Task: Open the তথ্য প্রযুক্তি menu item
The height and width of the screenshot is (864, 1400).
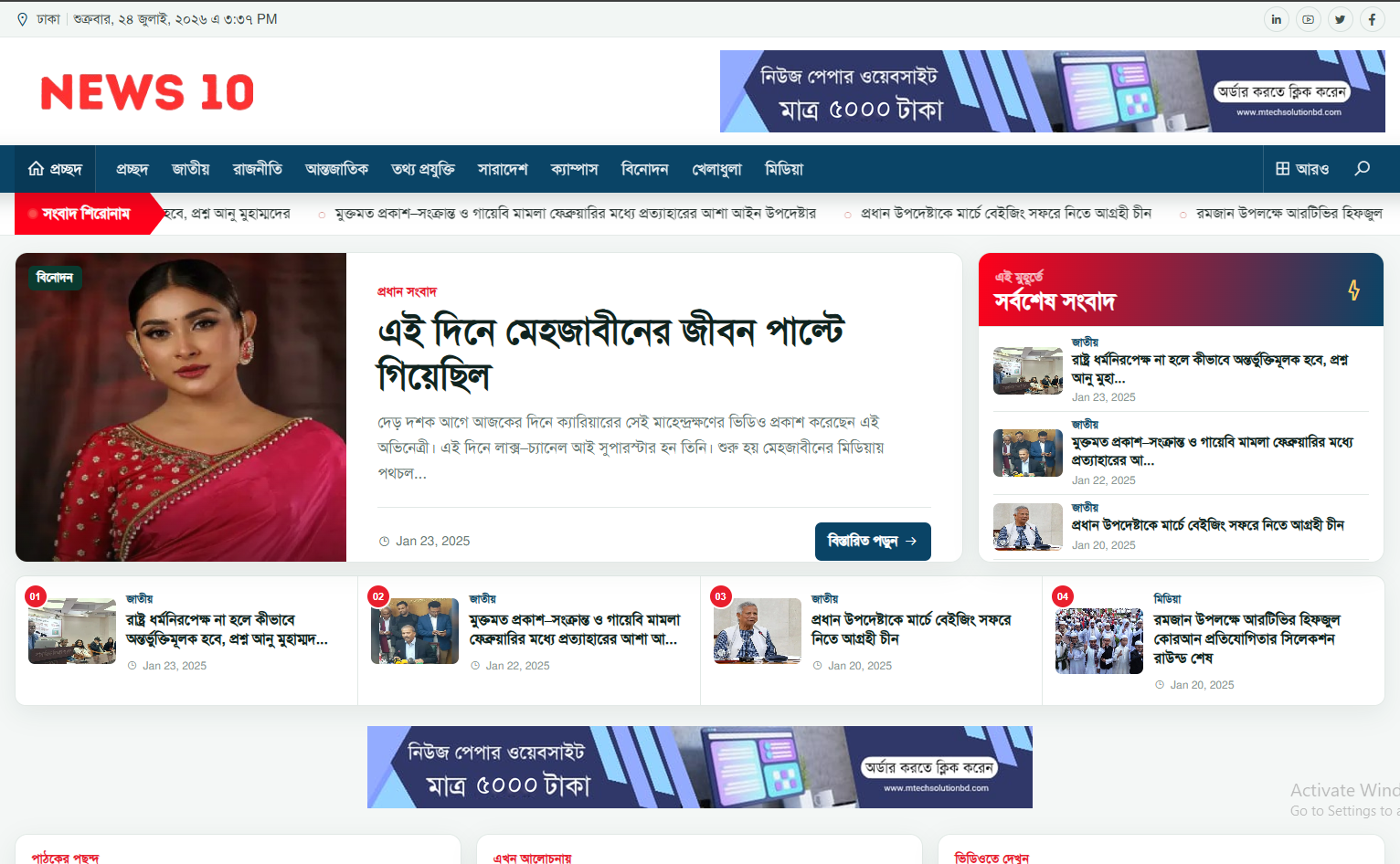Action: tap(423, 169)
